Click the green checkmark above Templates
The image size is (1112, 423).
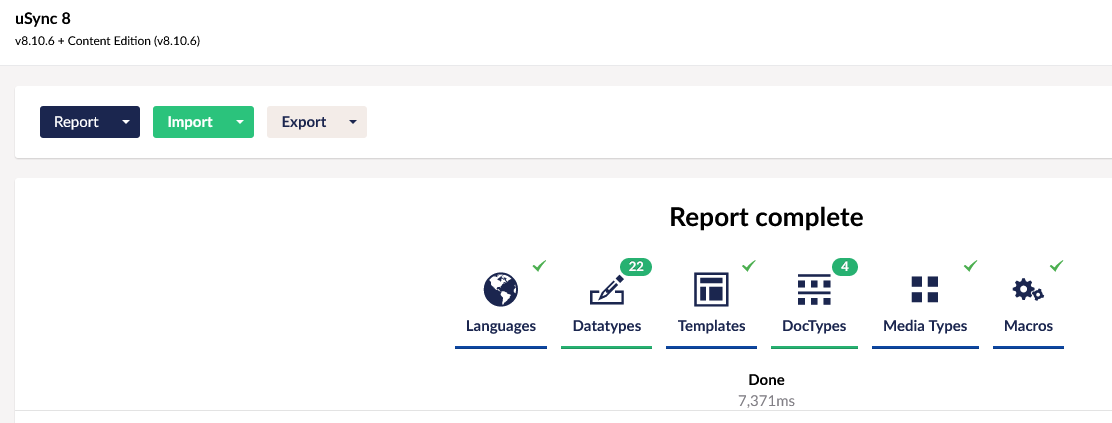coord(749,265)
